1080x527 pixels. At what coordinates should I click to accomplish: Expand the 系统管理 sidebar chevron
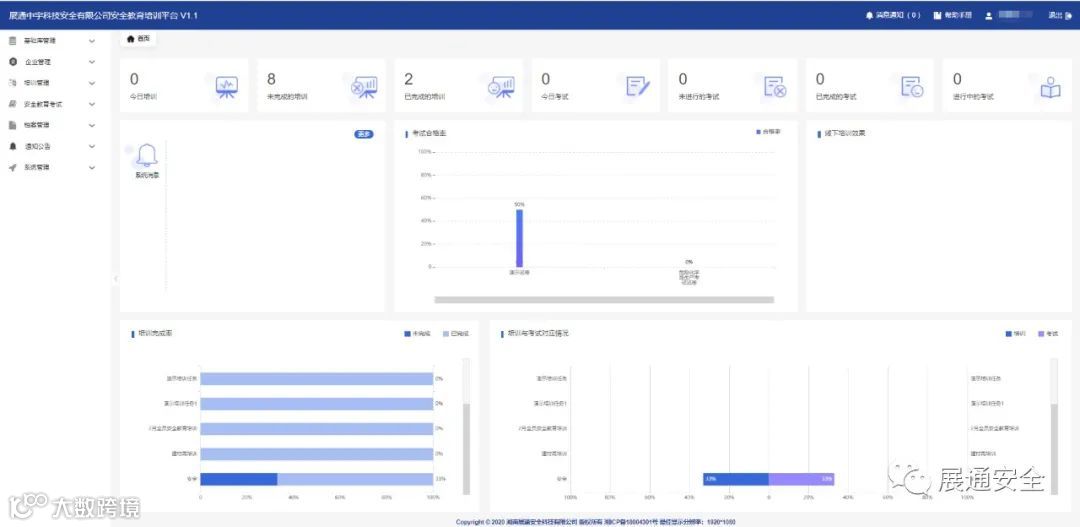pyautogui.click(x=92, y=167)
